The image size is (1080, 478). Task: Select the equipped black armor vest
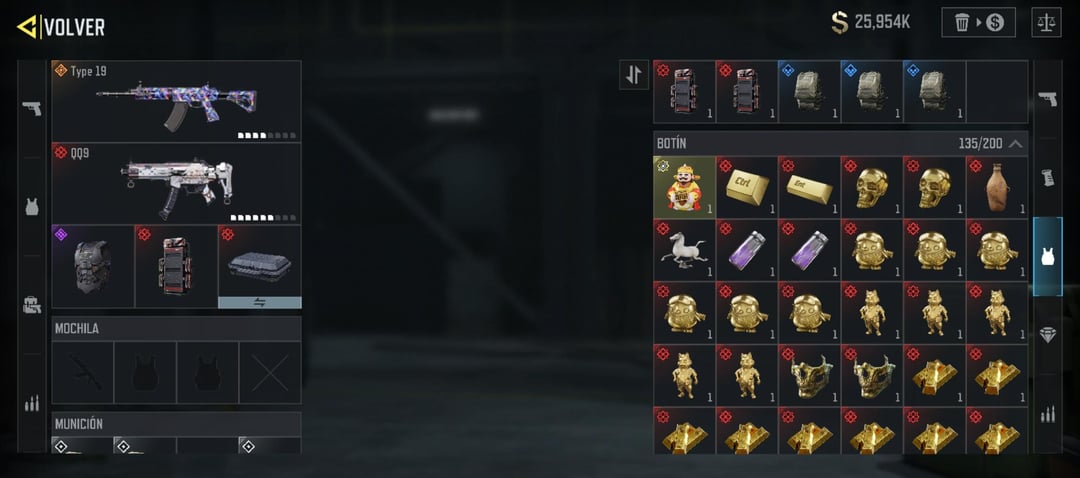coord(93,267)
